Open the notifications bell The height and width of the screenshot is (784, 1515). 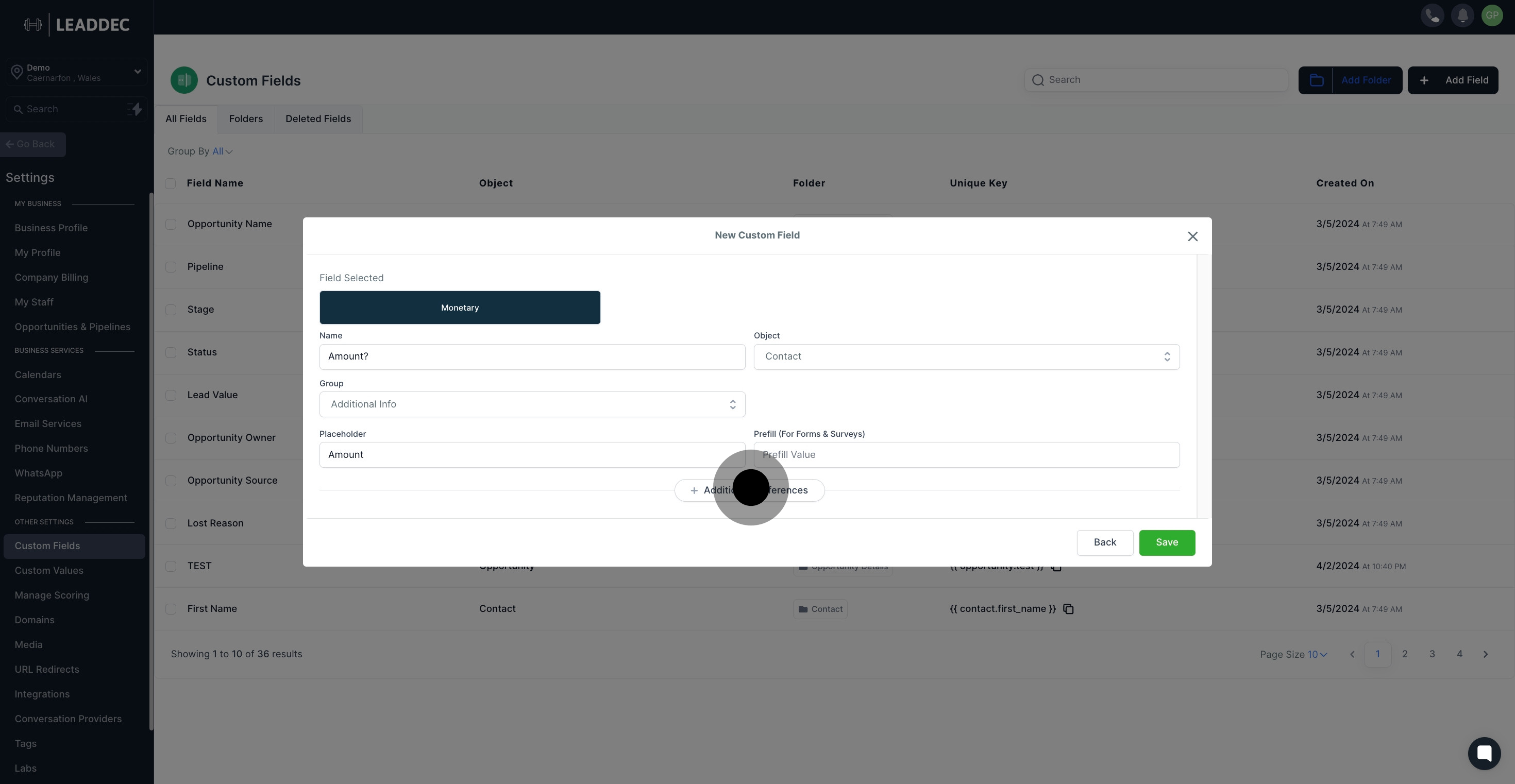(1462, 15)
